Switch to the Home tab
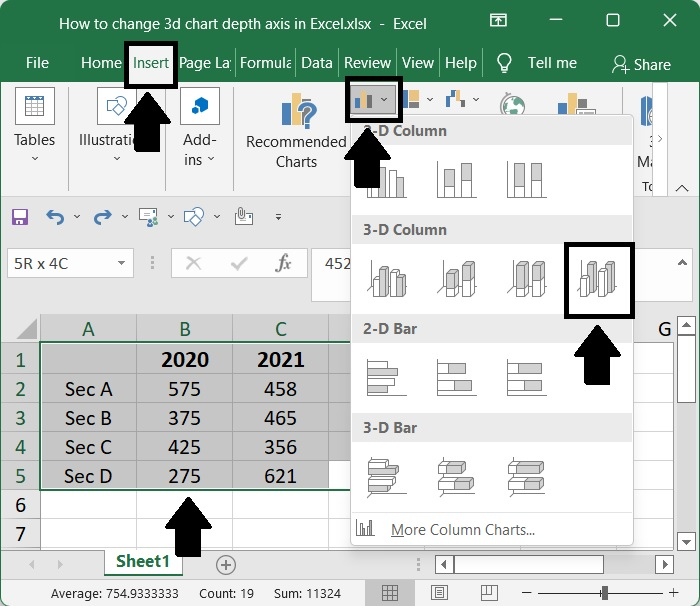Viewport: 700px width, 606px height. click(101, 63)
